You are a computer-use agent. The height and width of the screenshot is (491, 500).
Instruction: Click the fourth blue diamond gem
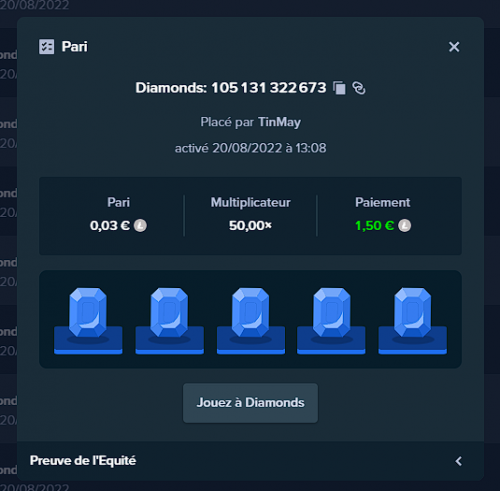[332, 313]
